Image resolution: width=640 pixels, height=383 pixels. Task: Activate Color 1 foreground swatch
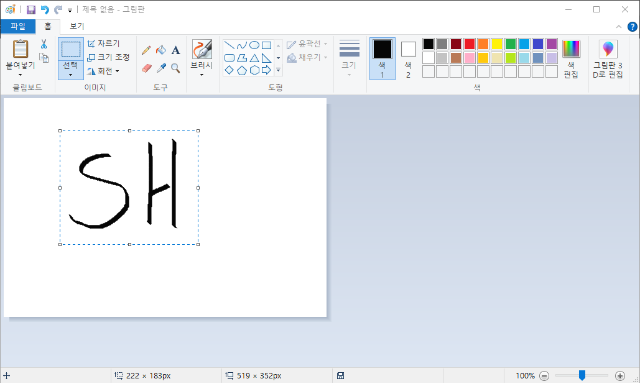pyautogui.click(x=382, y=58)
